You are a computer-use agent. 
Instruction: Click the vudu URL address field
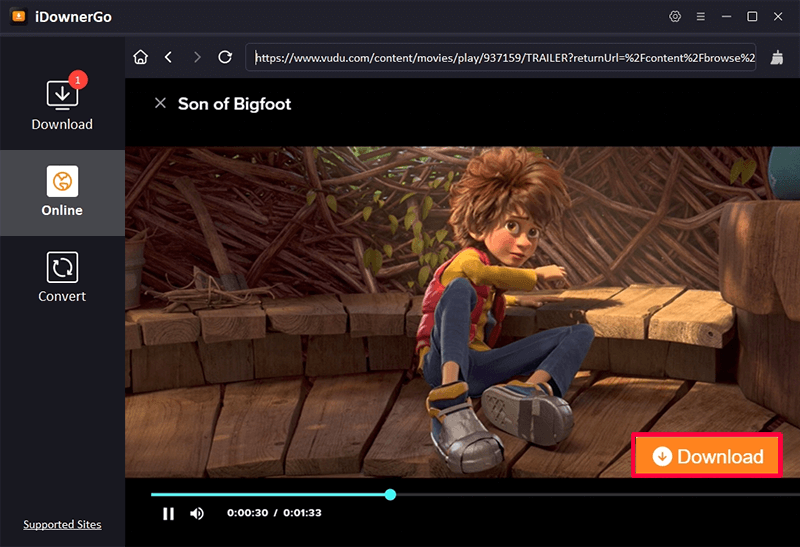501,58
